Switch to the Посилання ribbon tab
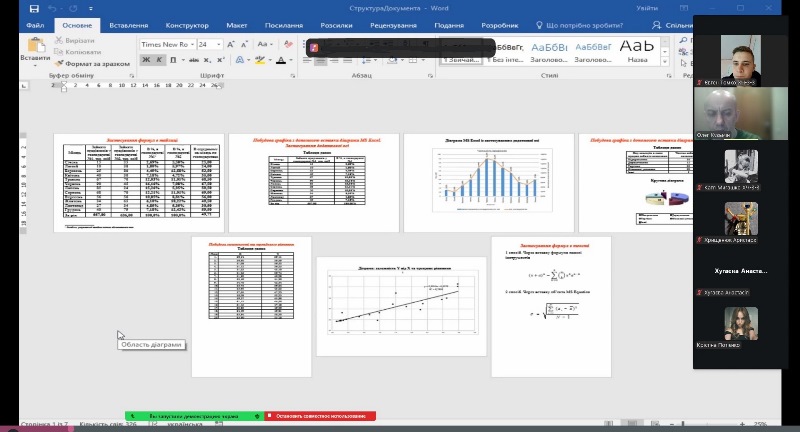Viewport: 800px width, 432px height. [284, 25]
